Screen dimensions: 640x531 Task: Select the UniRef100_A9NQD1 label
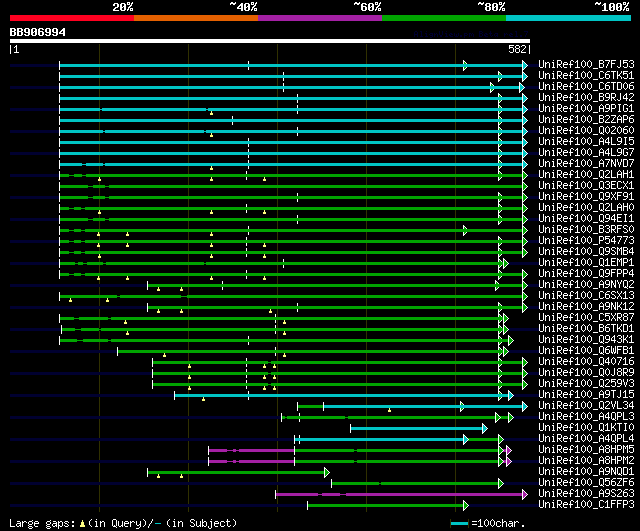(586, 472)
